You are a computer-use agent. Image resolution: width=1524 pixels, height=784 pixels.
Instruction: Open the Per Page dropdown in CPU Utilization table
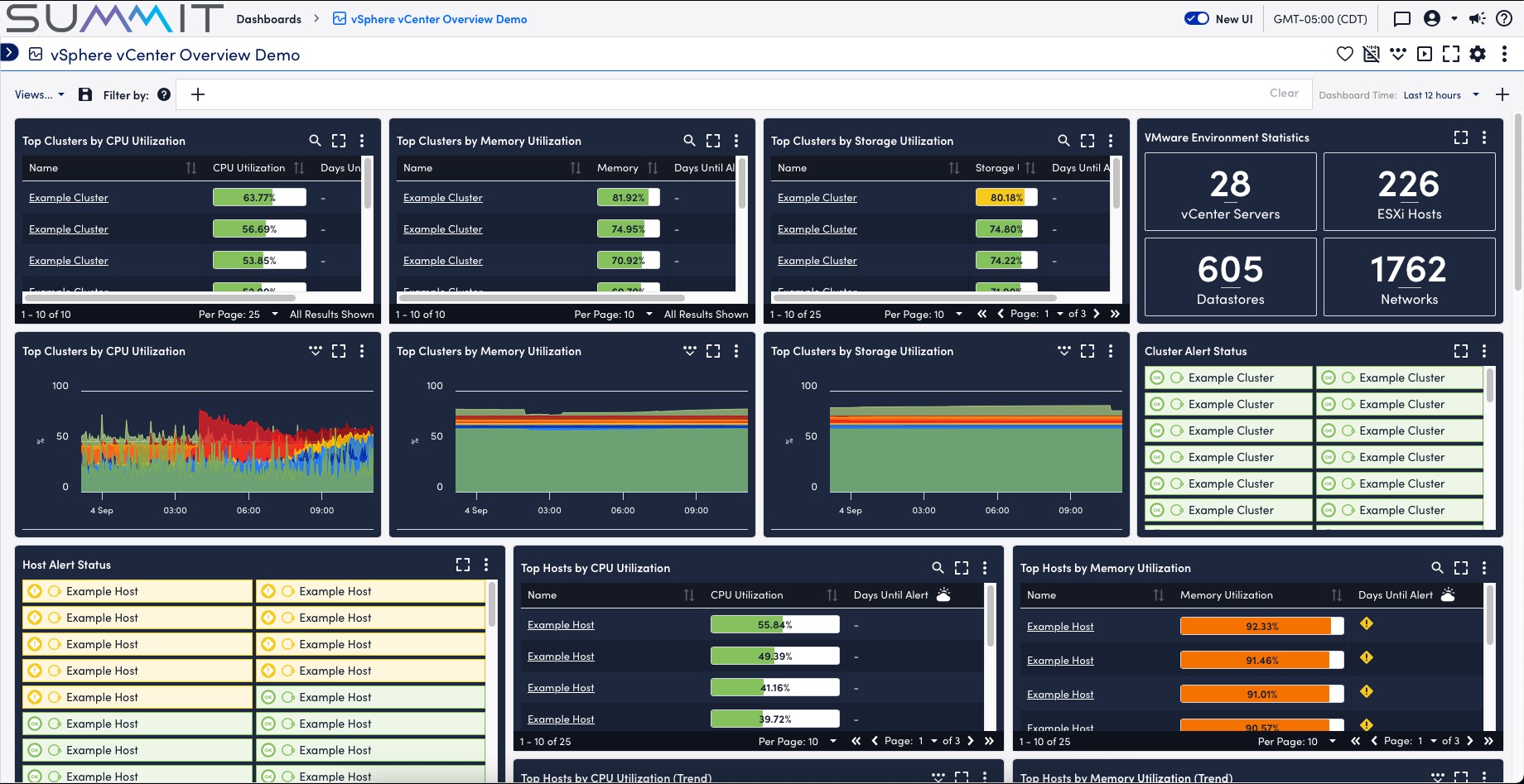click(275, 315)
